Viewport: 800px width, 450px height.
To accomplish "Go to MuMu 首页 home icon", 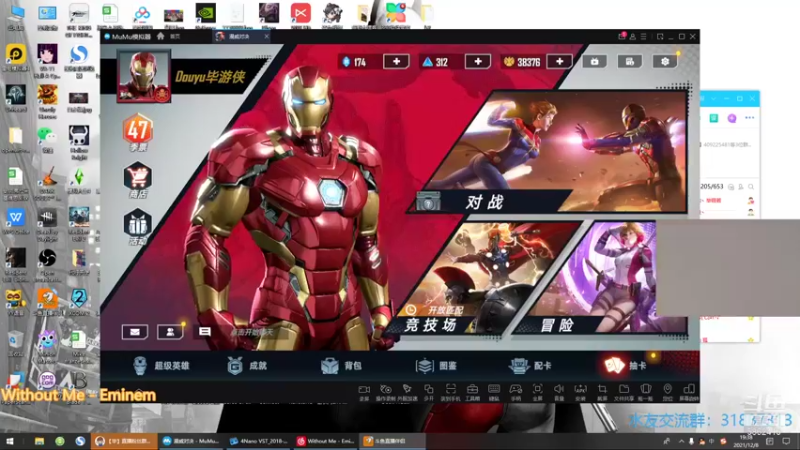I will (161, 36).
